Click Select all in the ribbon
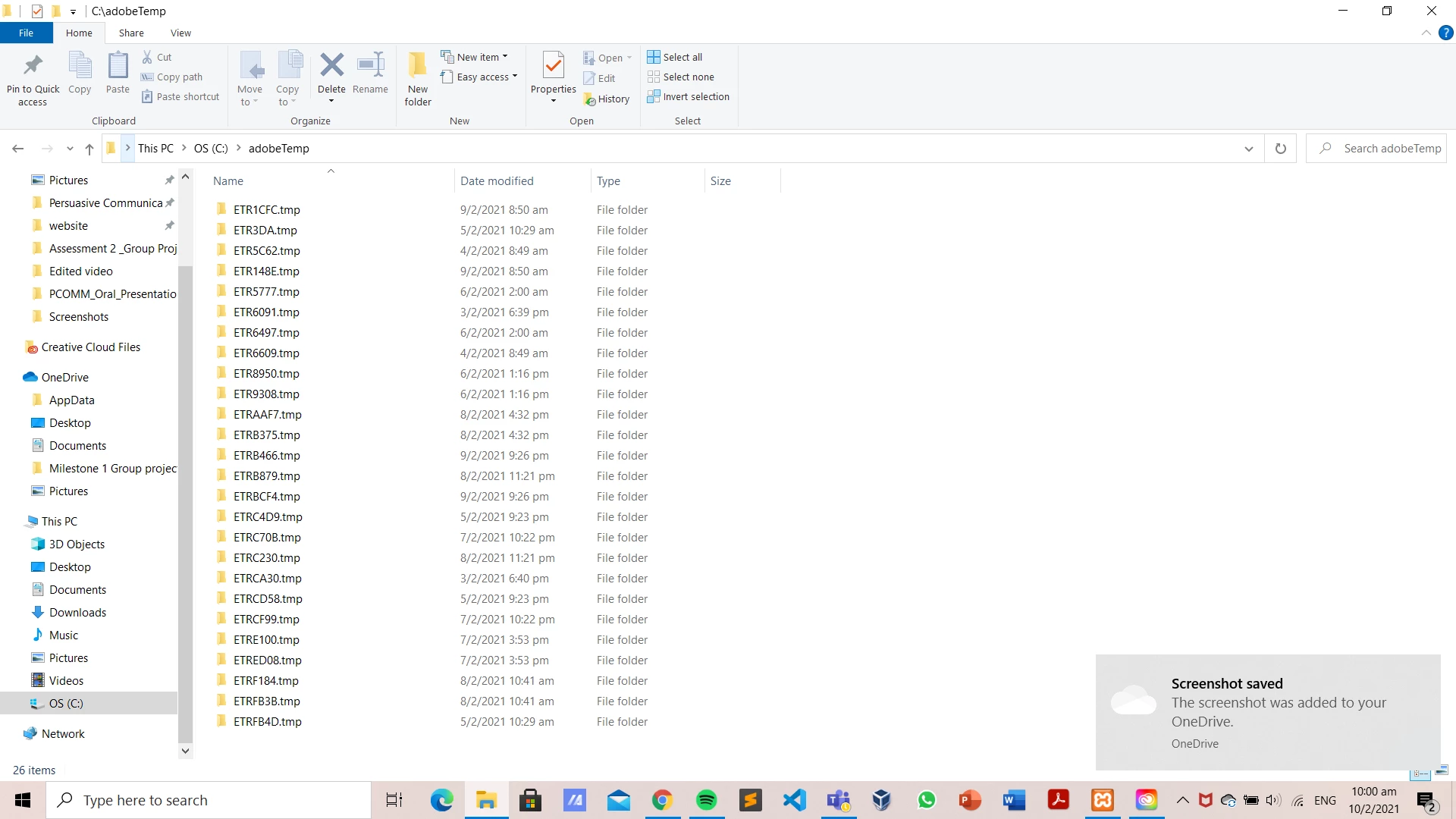 click(675, 57)
